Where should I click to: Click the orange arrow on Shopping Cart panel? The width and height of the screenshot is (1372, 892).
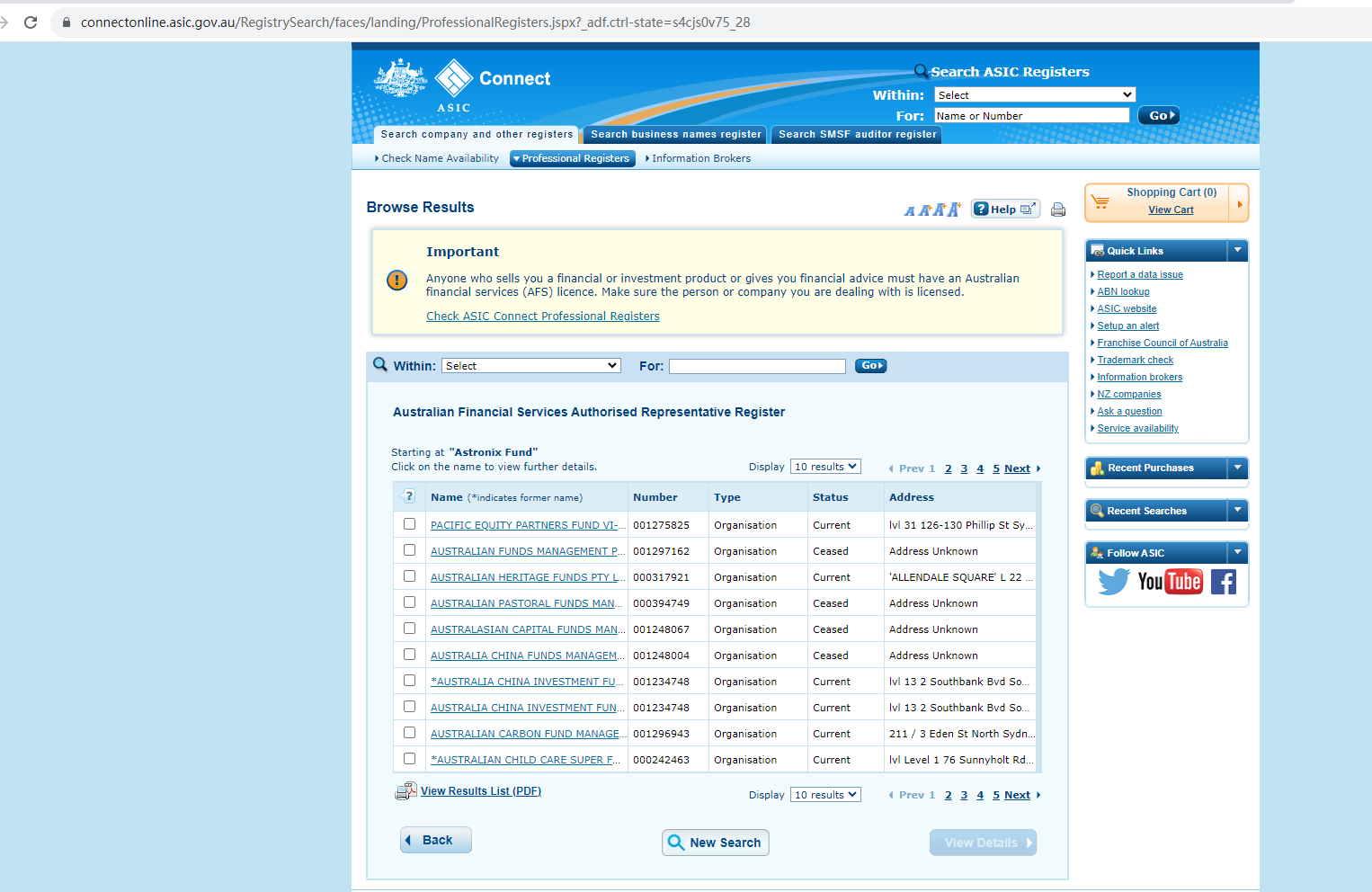tap(1239, 203)
